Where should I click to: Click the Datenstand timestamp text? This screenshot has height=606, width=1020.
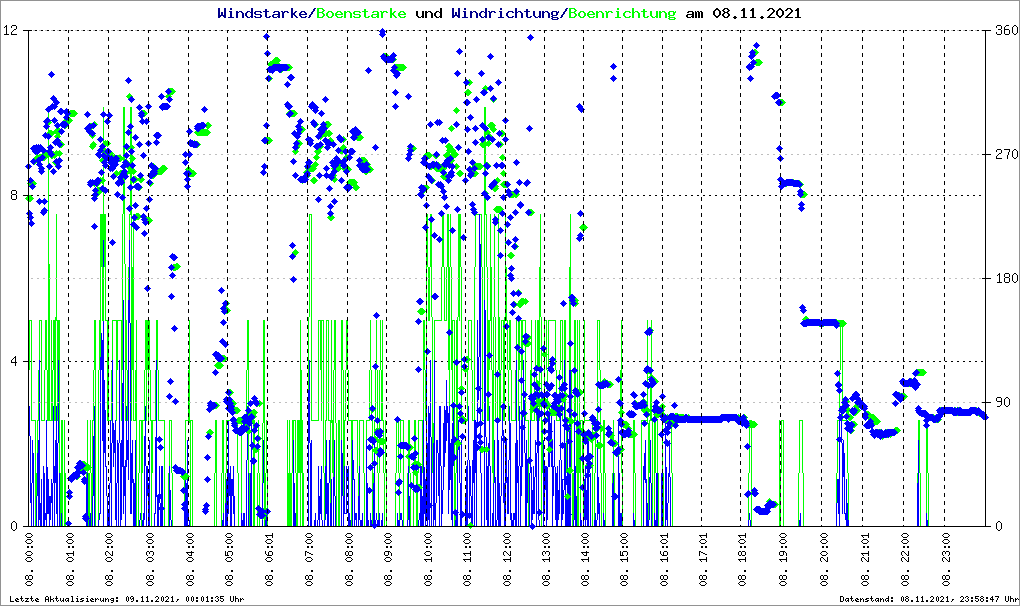927,599
